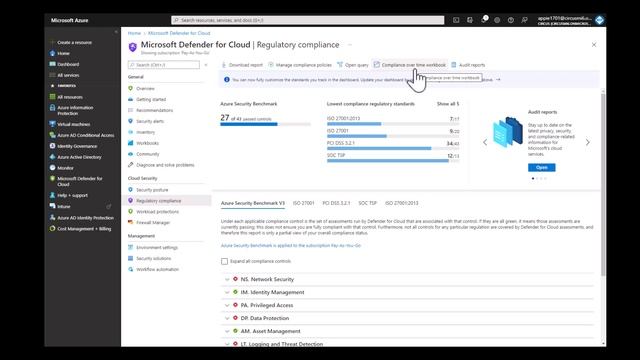Open Azure Security Benchmark subscription link
The width and height of the screenshot is (640, 360).
pyautogui.click(x=291, y=246)
